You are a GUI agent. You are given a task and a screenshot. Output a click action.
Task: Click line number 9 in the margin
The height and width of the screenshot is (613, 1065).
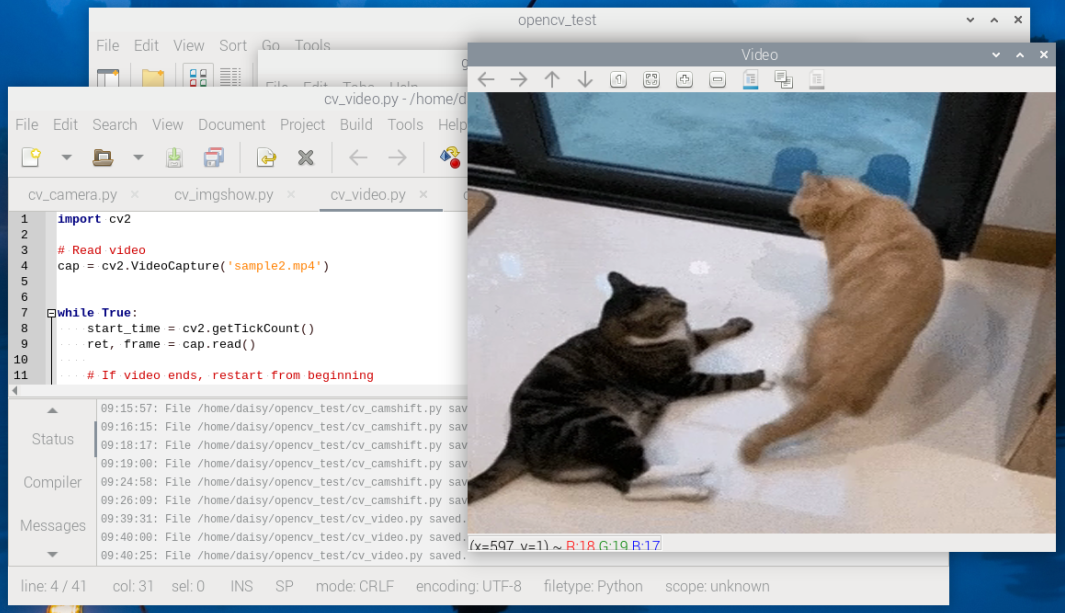coord(24,344)
